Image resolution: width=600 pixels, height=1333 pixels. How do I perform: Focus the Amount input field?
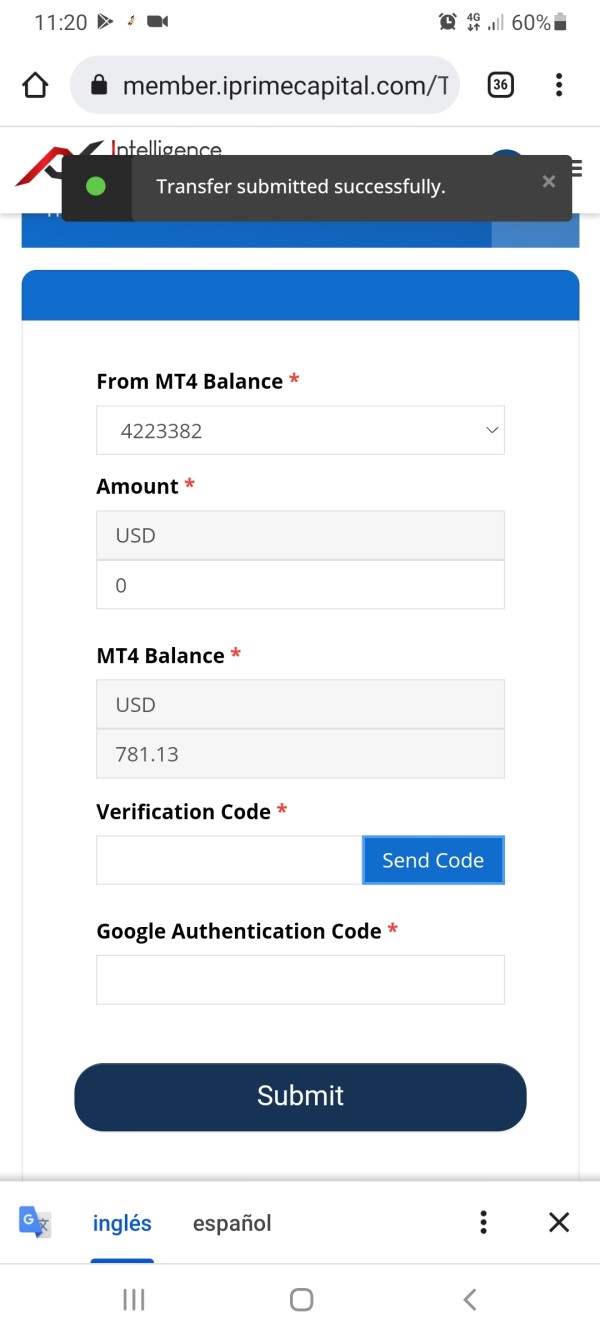pos(300,585)
